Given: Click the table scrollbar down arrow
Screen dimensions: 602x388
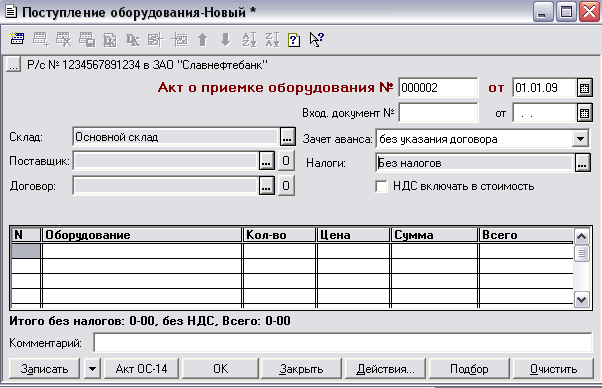Looking at the screenshot, I should coord(581,299).
